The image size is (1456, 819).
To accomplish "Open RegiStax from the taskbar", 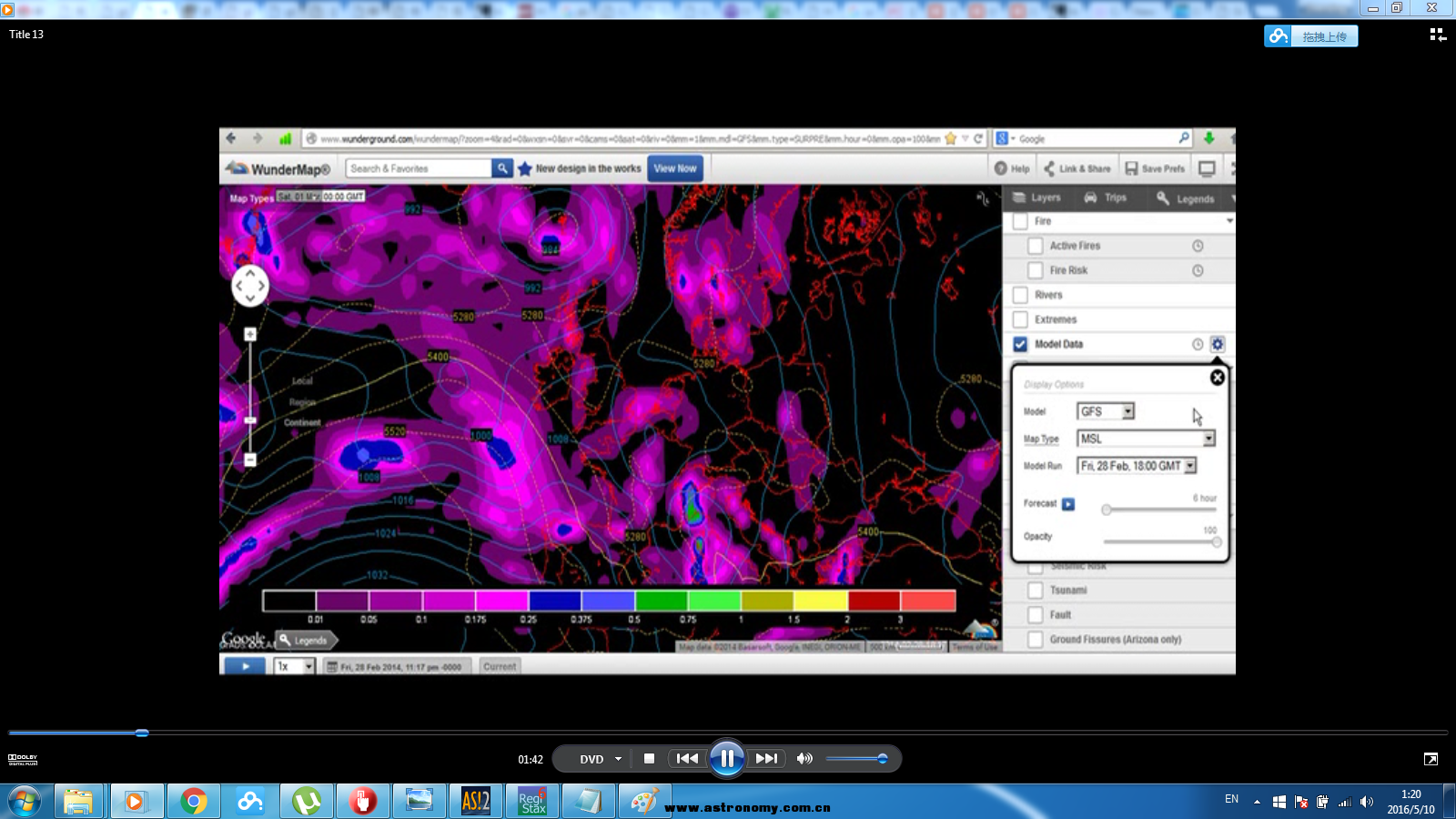I will tap(532, 802).
